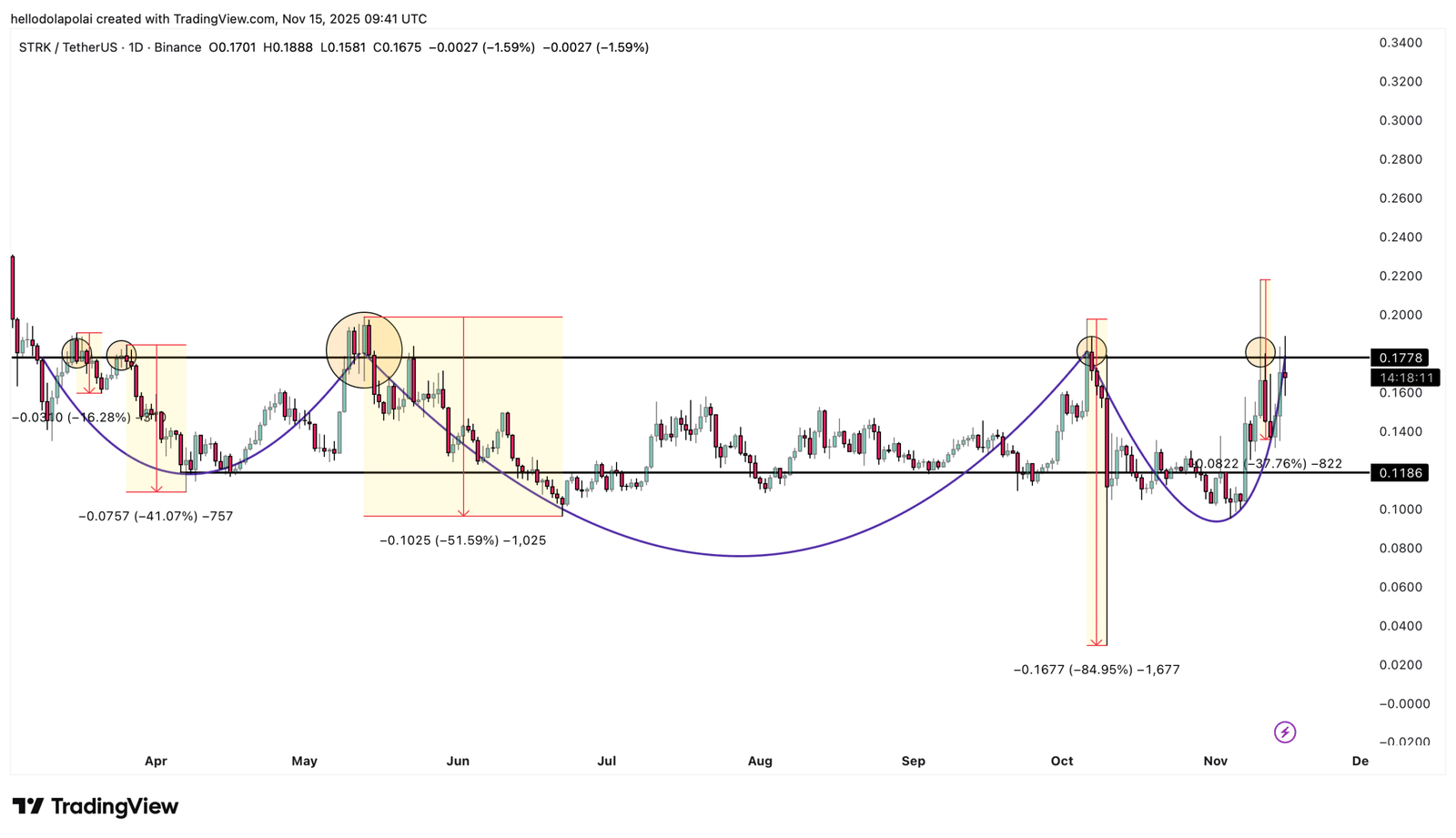Click the 14:18:11 candle countdown label
Screen dimensions: 1456x838
(x=1405, y=378)
